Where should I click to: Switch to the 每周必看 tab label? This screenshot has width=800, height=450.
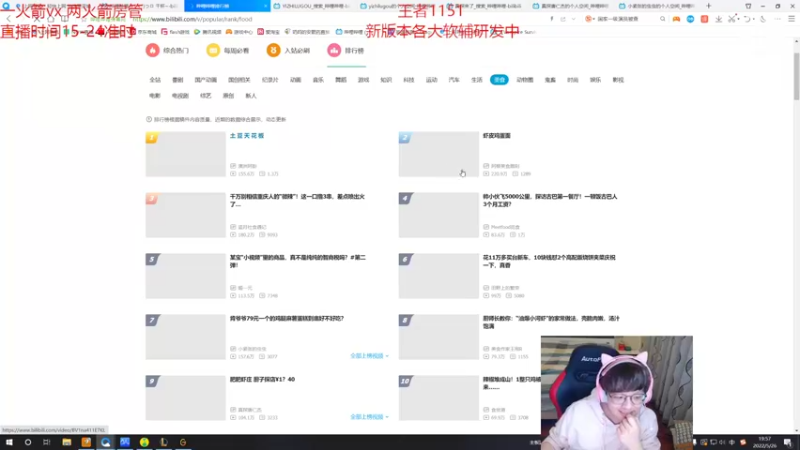click(x=236, y=51)
